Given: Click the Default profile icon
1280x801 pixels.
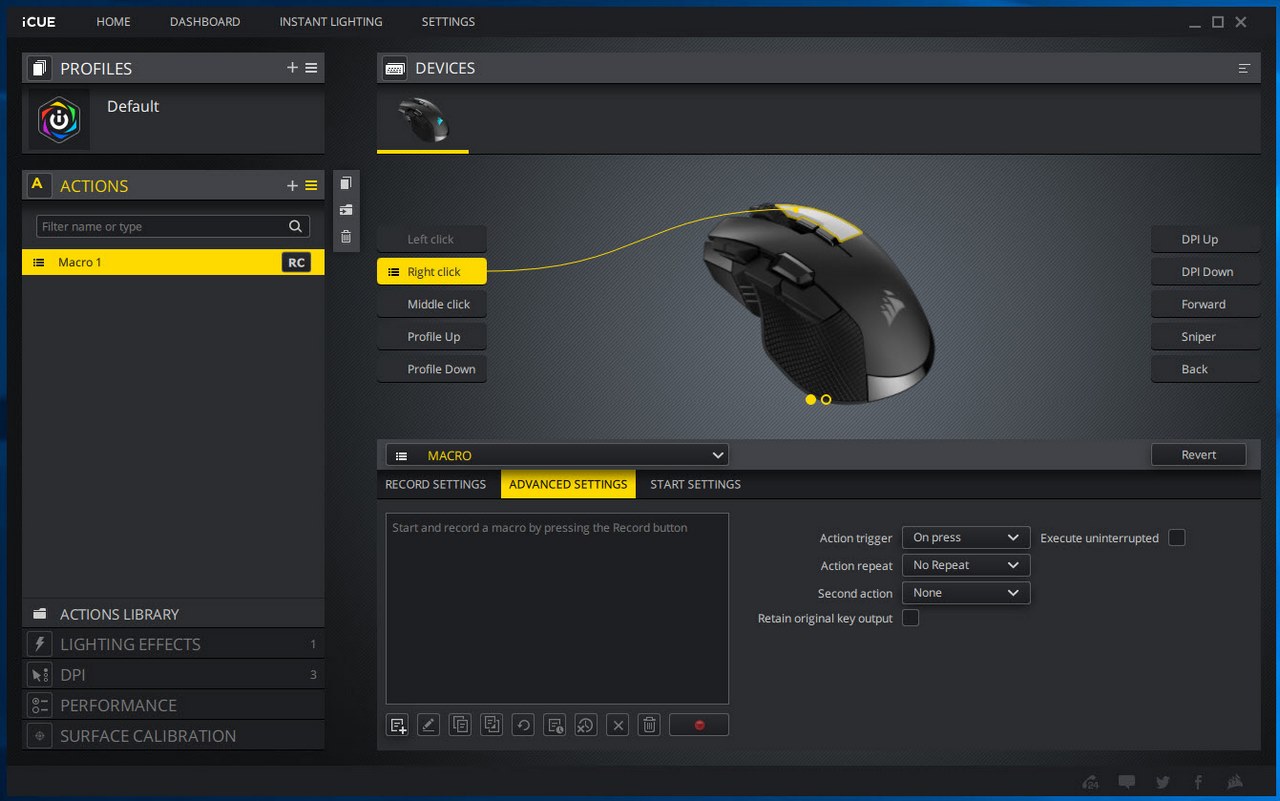Looking at the screenshot, I should click(59, 120).
